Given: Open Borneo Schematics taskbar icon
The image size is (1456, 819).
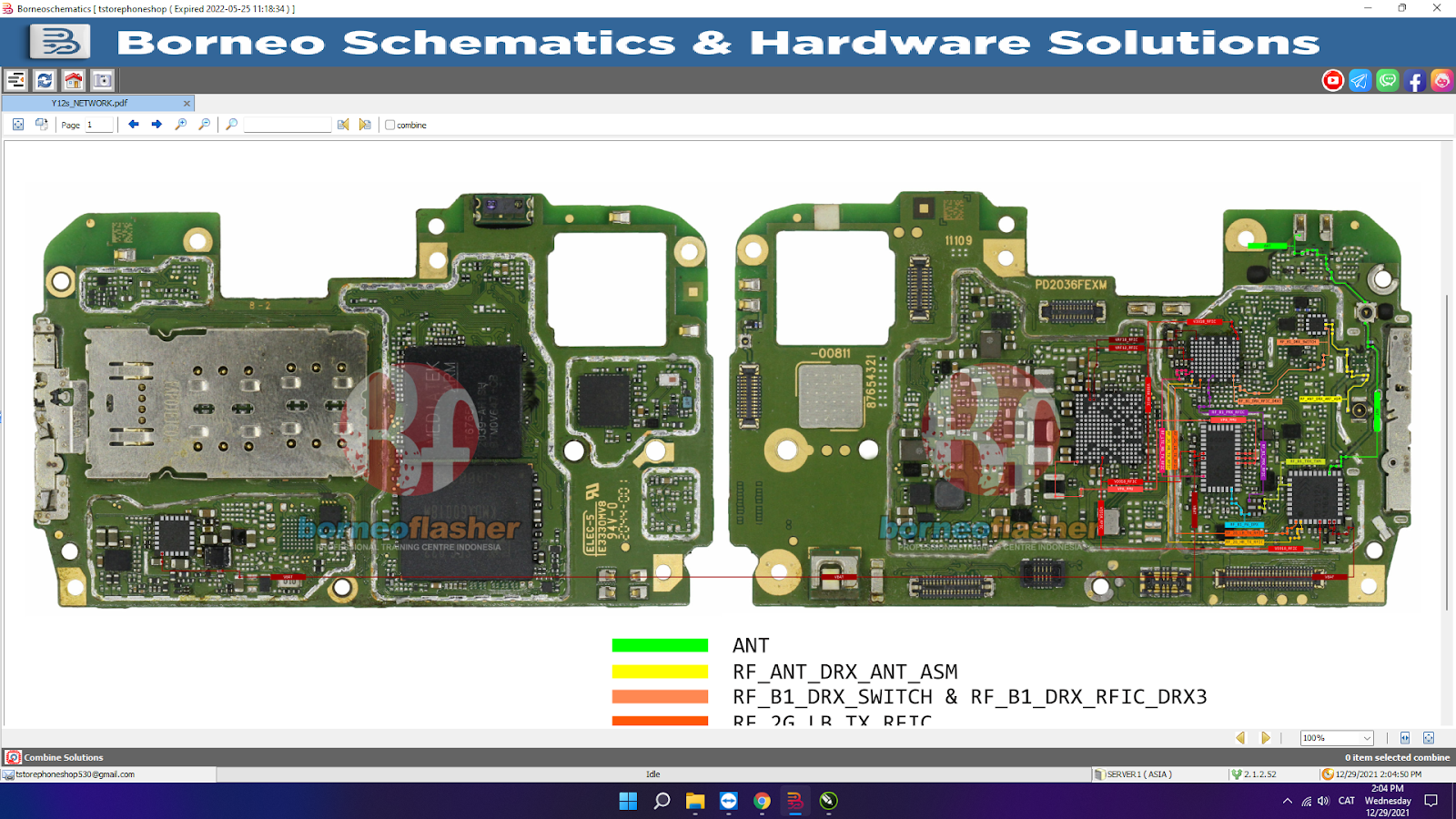Looking at the screenshot, I should (x=795, y=801).
